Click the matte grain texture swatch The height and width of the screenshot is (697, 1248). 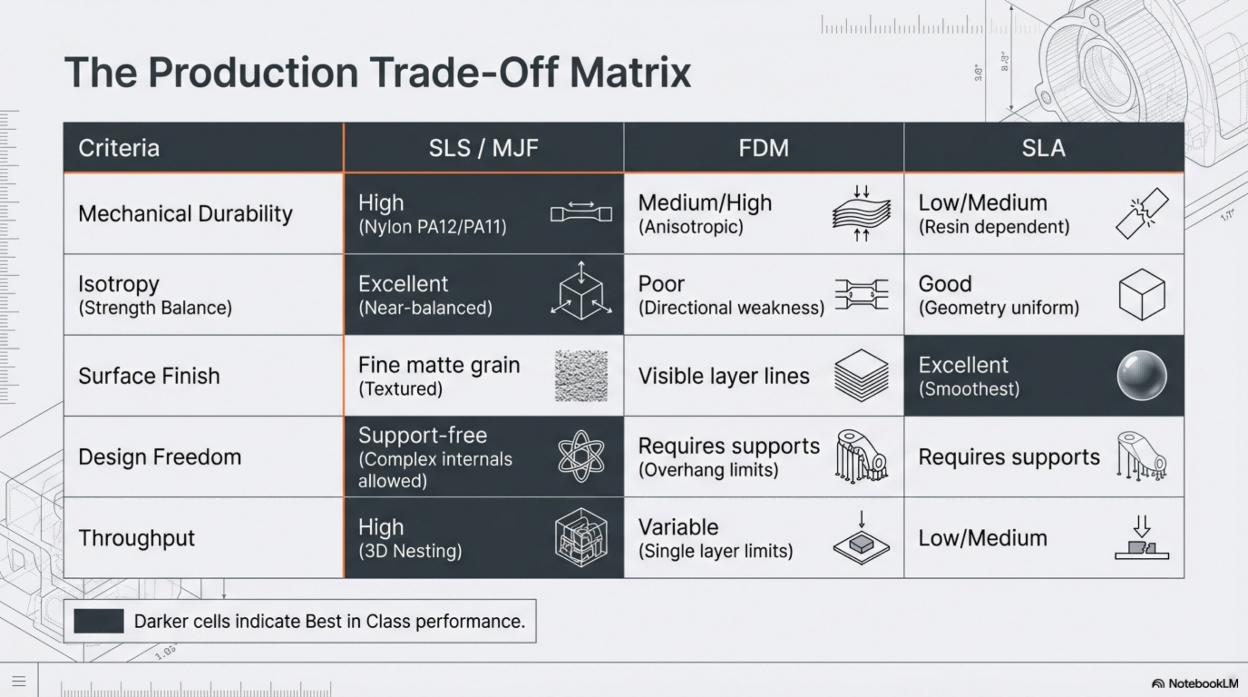(x=581, y=376)
